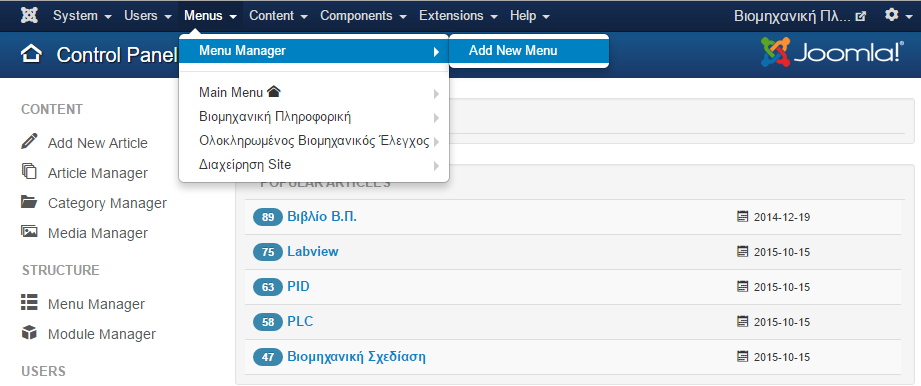Click the Module Manager cube icon
The image size is (921, 386).
coord(29,333)
